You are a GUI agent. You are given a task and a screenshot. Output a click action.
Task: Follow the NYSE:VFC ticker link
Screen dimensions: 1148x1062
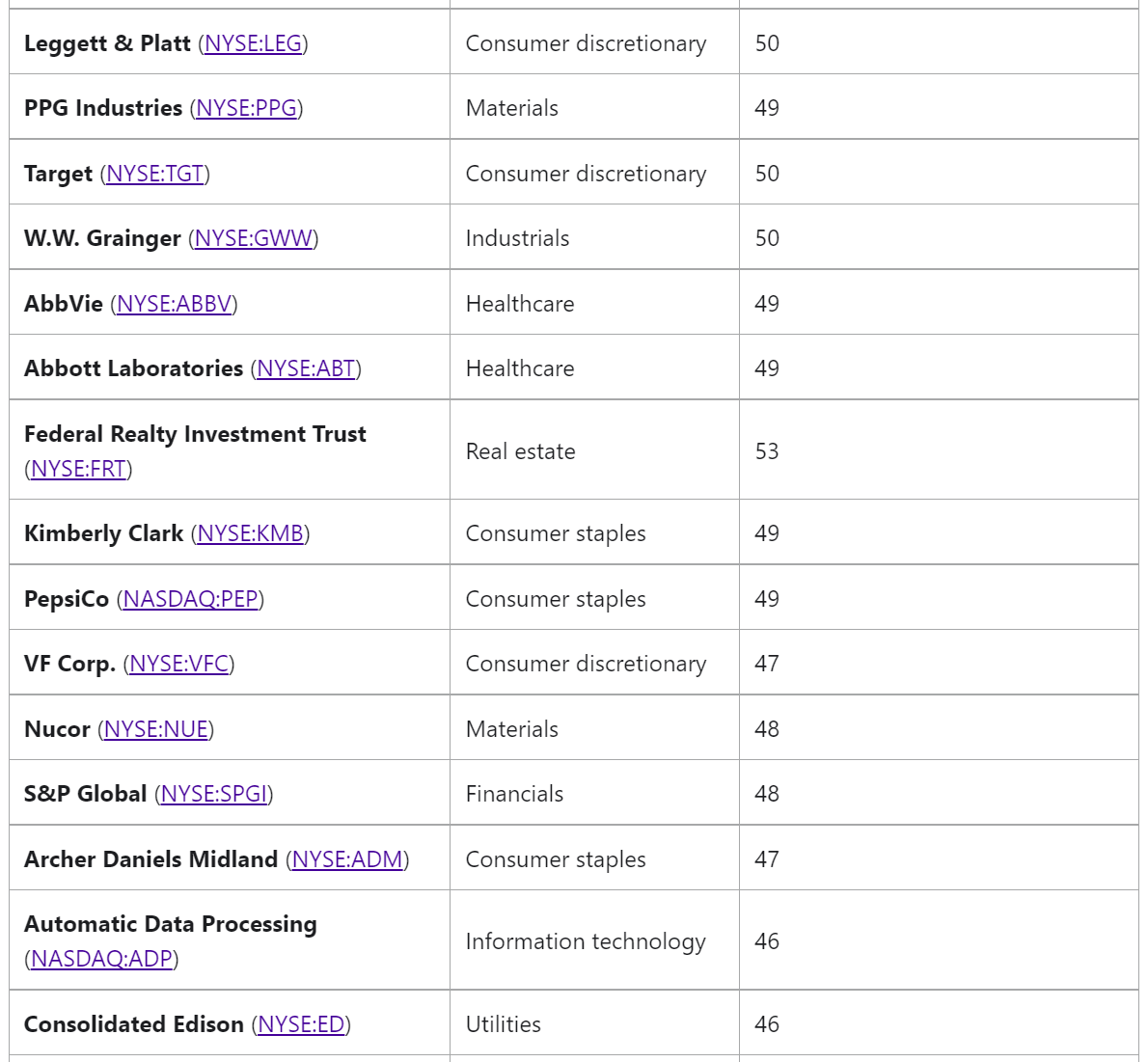click(x=179, y=664)
